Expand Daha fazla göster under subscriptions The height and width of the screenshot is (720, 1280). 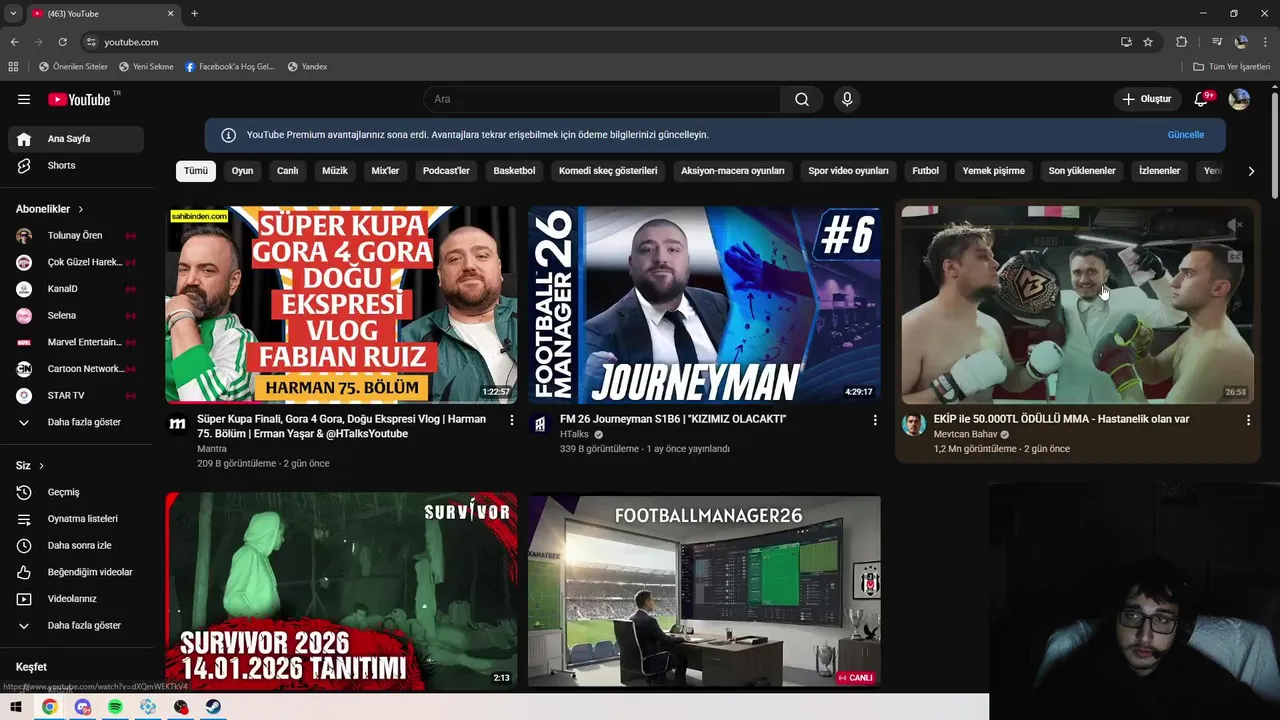76,422
